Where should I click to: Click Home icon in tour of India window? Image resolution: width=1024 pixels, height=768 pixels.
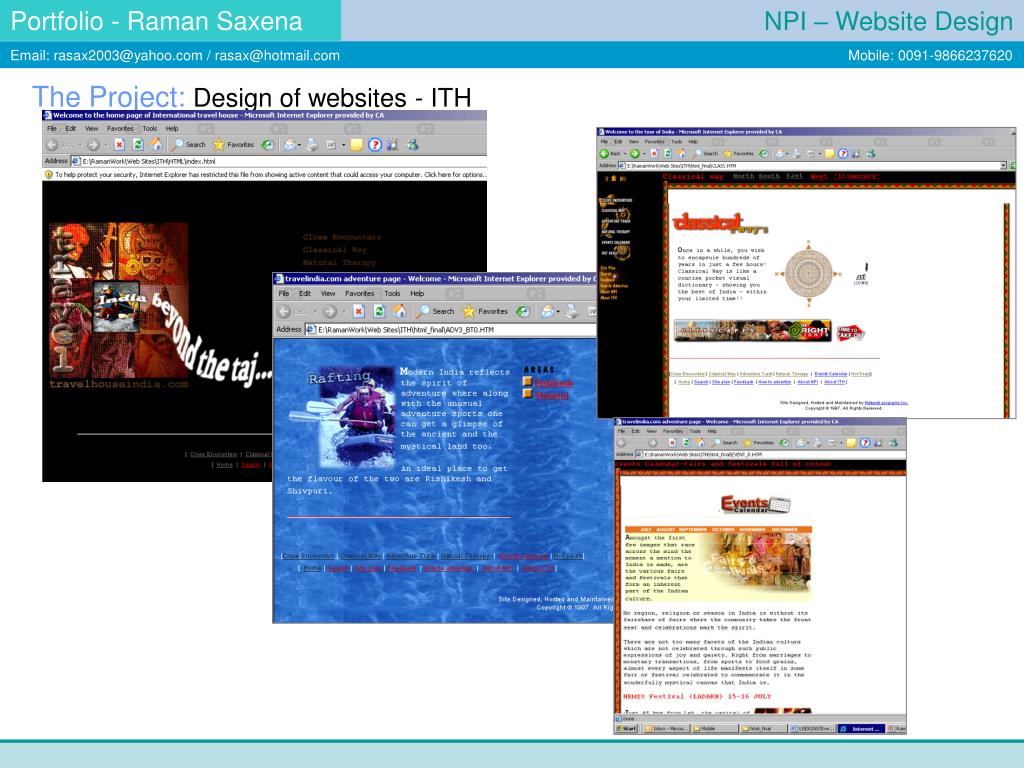[681, 153]
